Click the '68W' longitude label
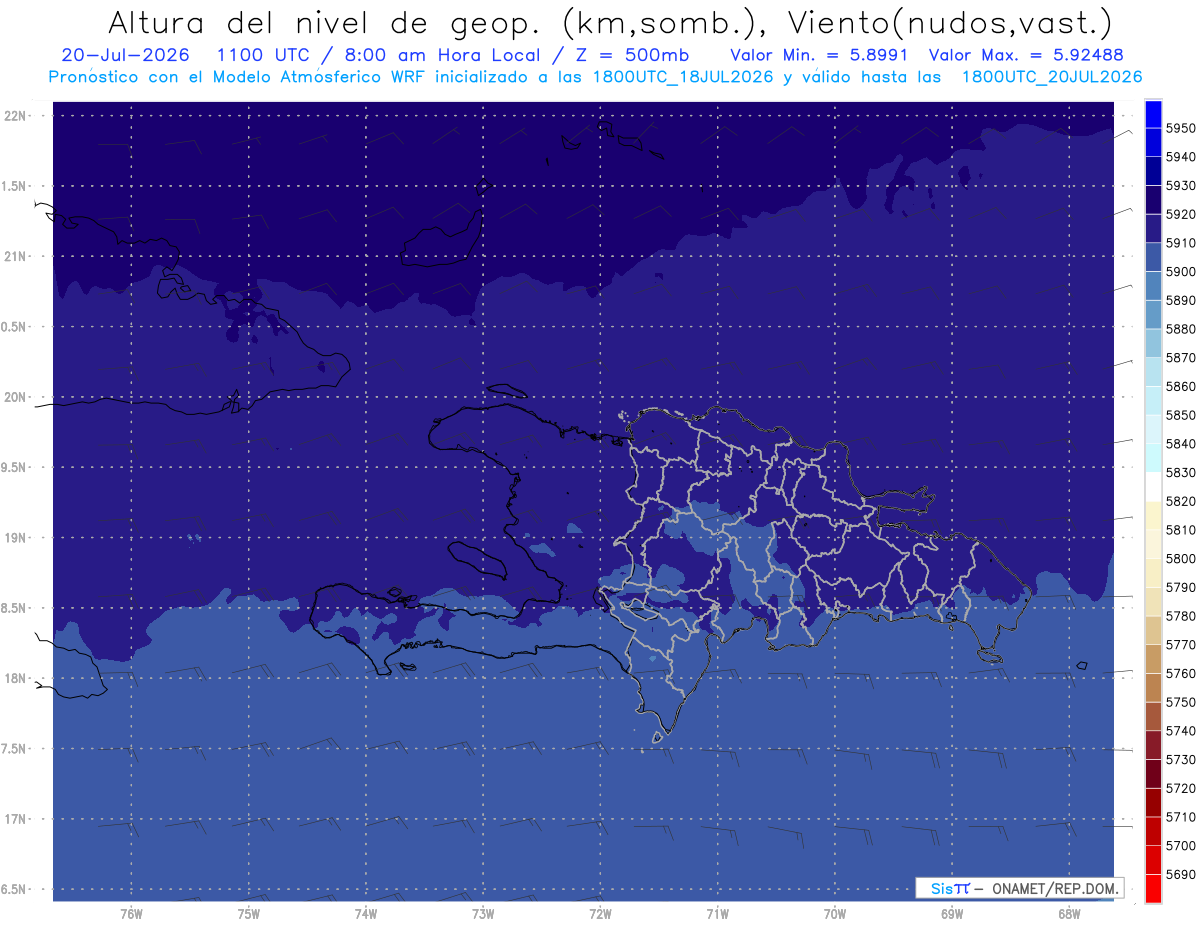This screenshot has width=1200, height=927. pos(1069,914)
